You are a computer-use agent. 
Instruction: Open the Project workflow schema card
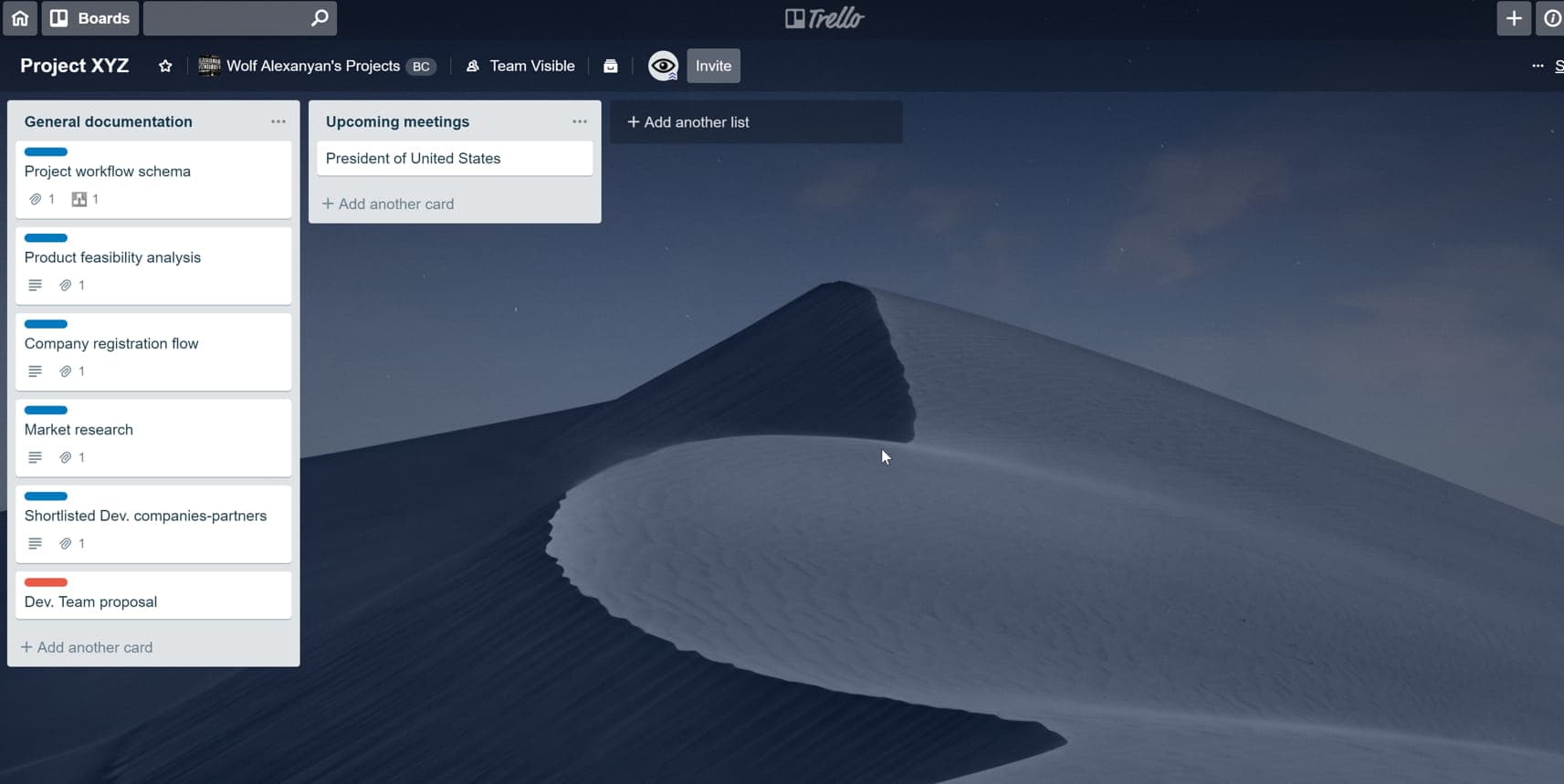coord(153,180)
